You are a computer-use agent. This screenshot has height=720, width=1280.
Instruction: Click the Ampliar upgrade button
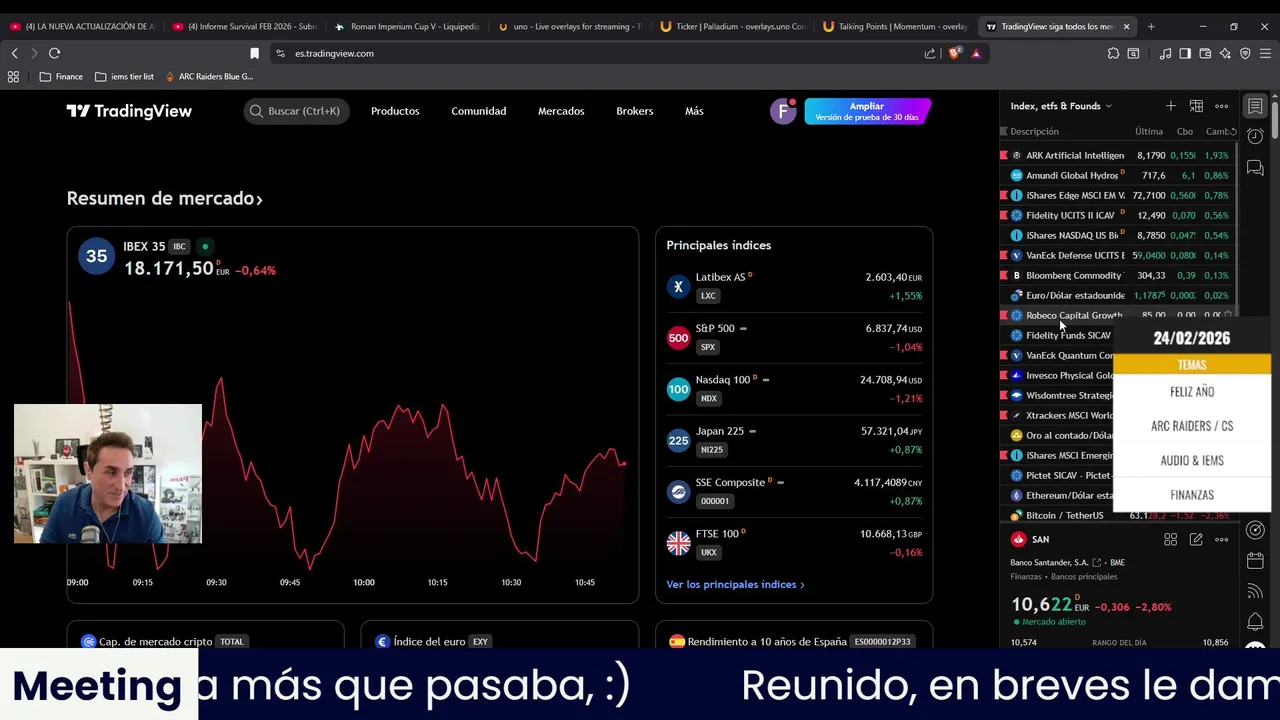coord(867,111)
